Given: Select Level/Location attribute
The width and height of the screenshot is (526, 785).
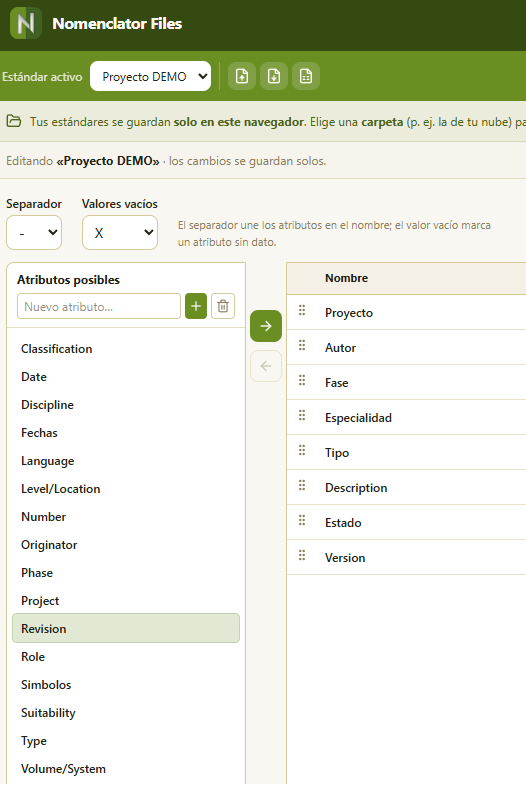Looking at the screenshot, I should [126, 489].
